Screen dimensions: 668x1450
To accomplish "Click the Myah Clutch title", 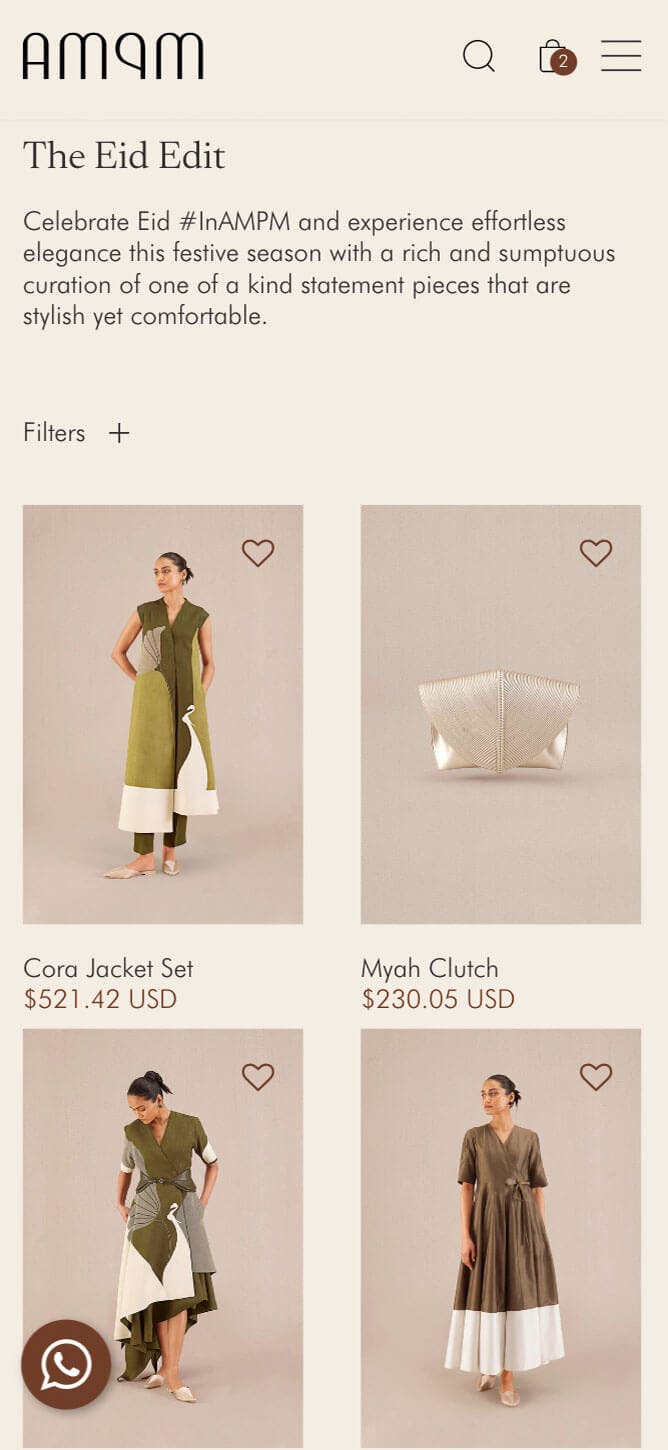I will pos(429,968).
